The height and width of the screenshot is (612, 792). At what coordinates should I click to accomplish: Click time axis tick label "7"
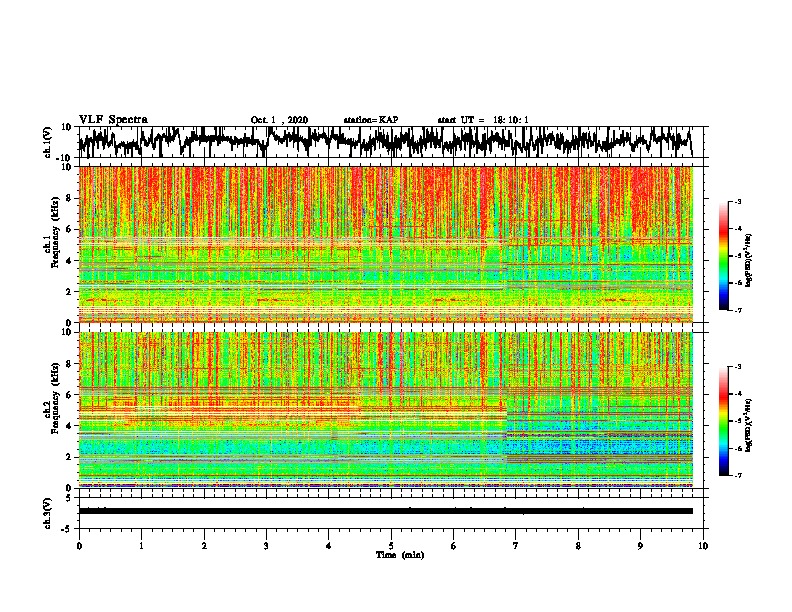pos(516,546)
